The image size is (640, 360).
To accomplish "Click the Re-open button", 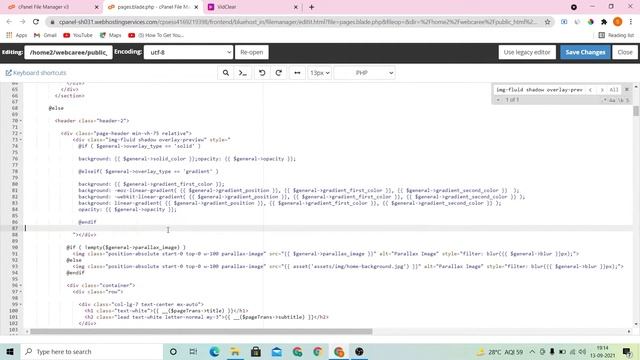I will click(251, 52).
